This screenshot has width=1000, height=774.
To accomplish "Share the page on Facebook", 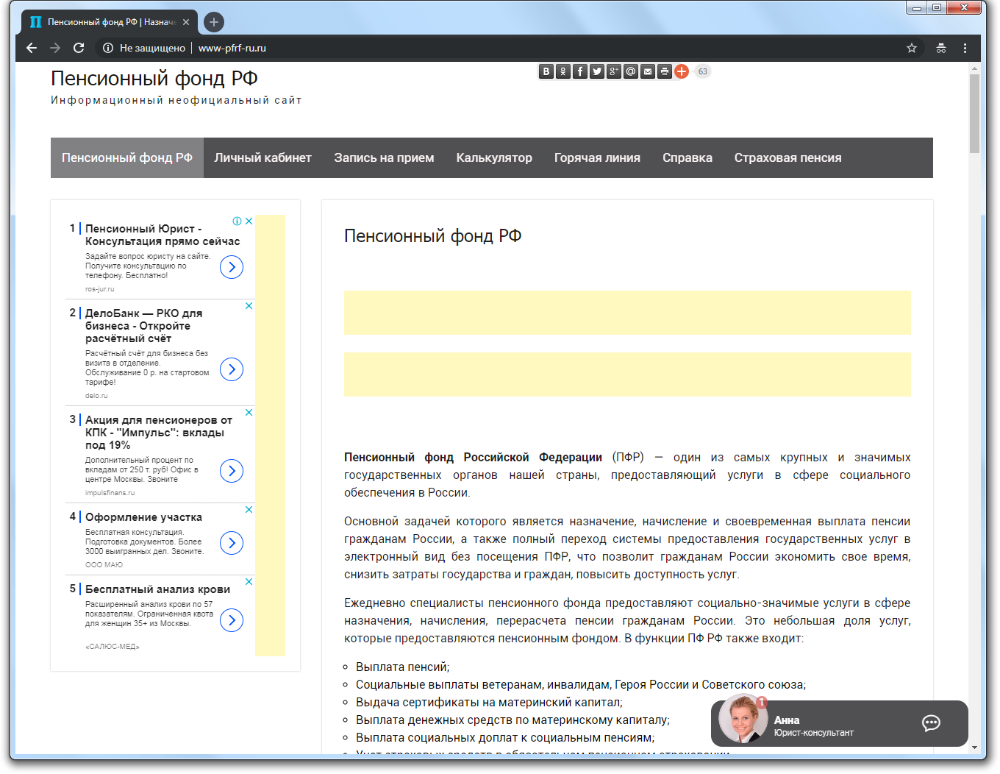I will click(x=580, y=71).
